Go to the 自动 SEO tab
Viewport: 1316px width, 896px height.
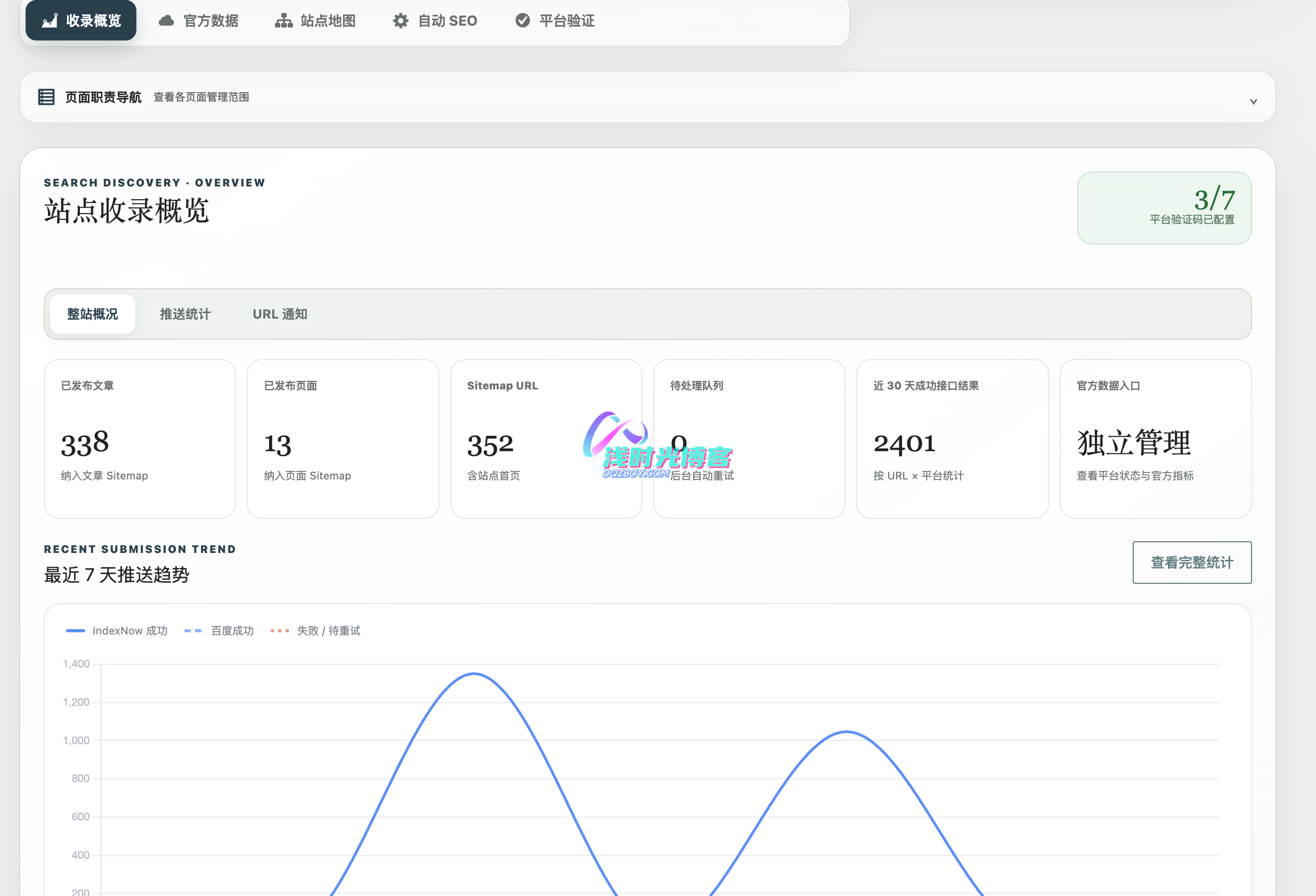tap(435, 21)
